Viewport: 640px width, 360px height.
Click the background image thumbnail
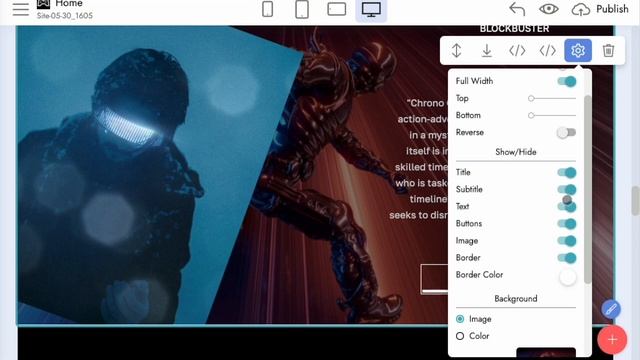(x=546, y=353)
